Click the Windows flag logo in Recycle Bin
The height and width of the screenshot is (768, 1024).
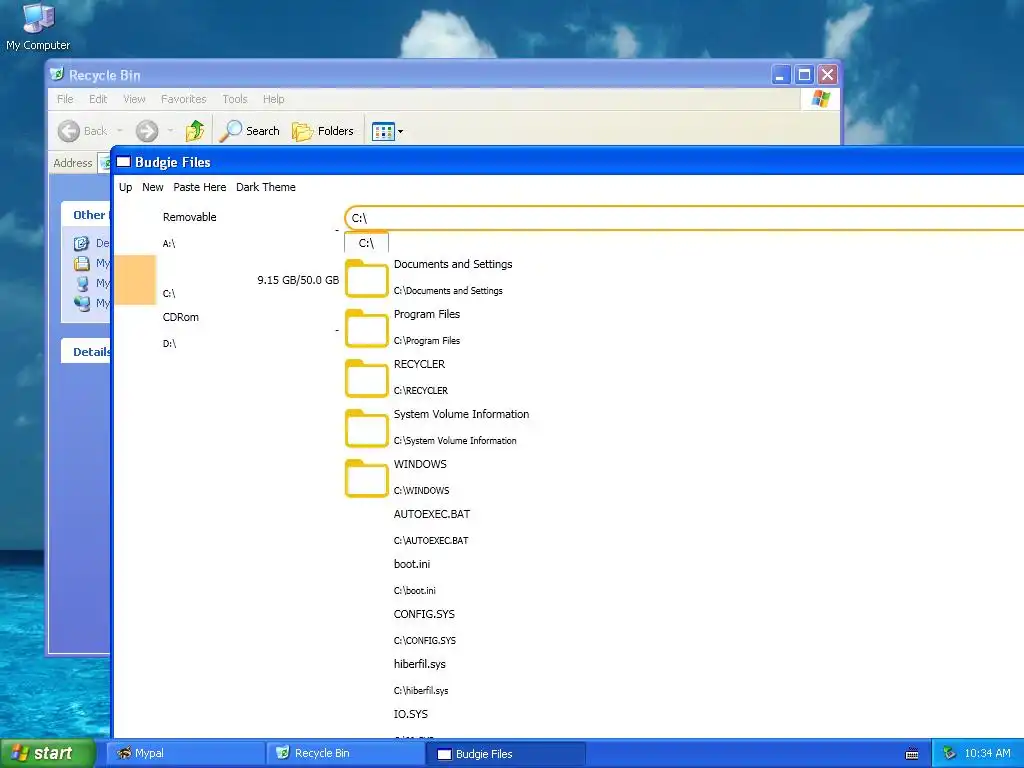pyautogui.click(x=821, y=99)
